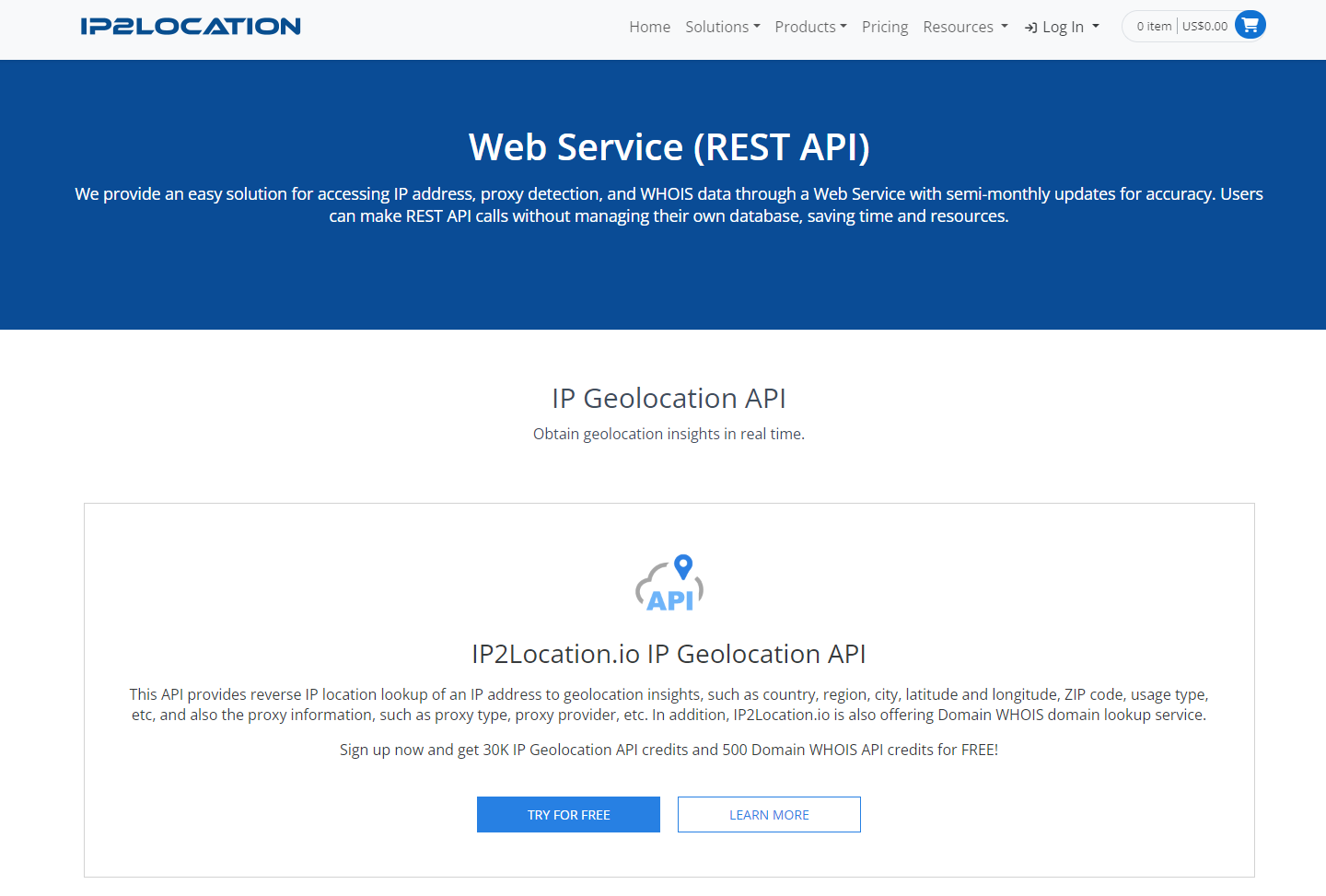Open the Log In dropdown
The height and width of the screenshot is (896, 1326).
tap(1062, 27)
